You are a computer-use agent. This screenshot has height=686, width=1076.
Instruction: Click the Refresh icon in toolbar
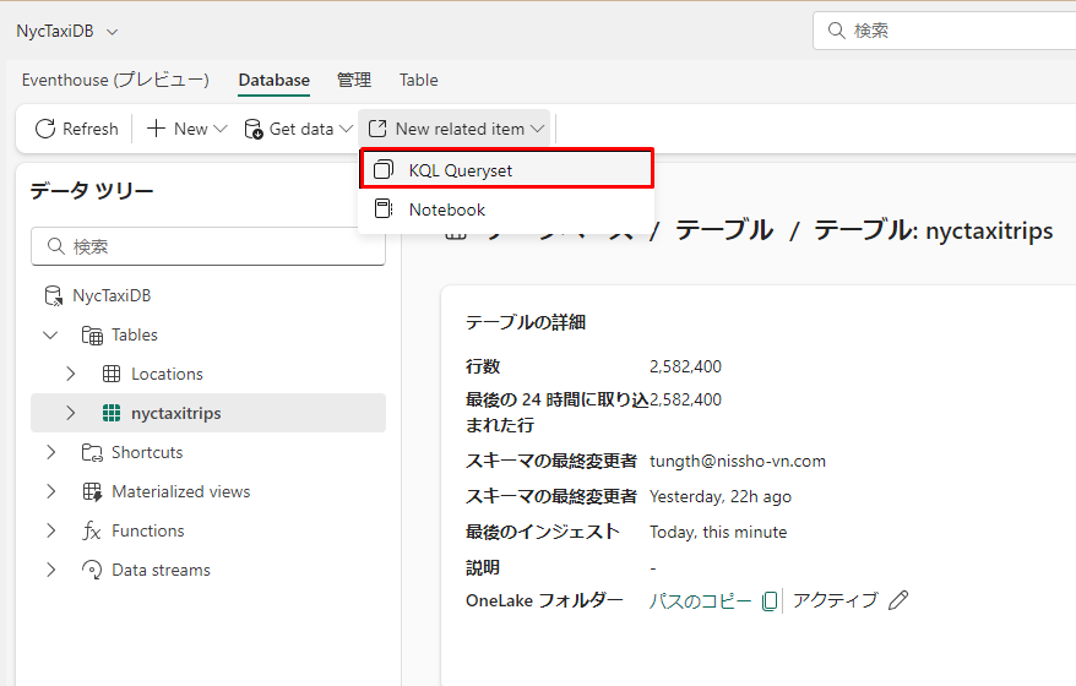45,129
